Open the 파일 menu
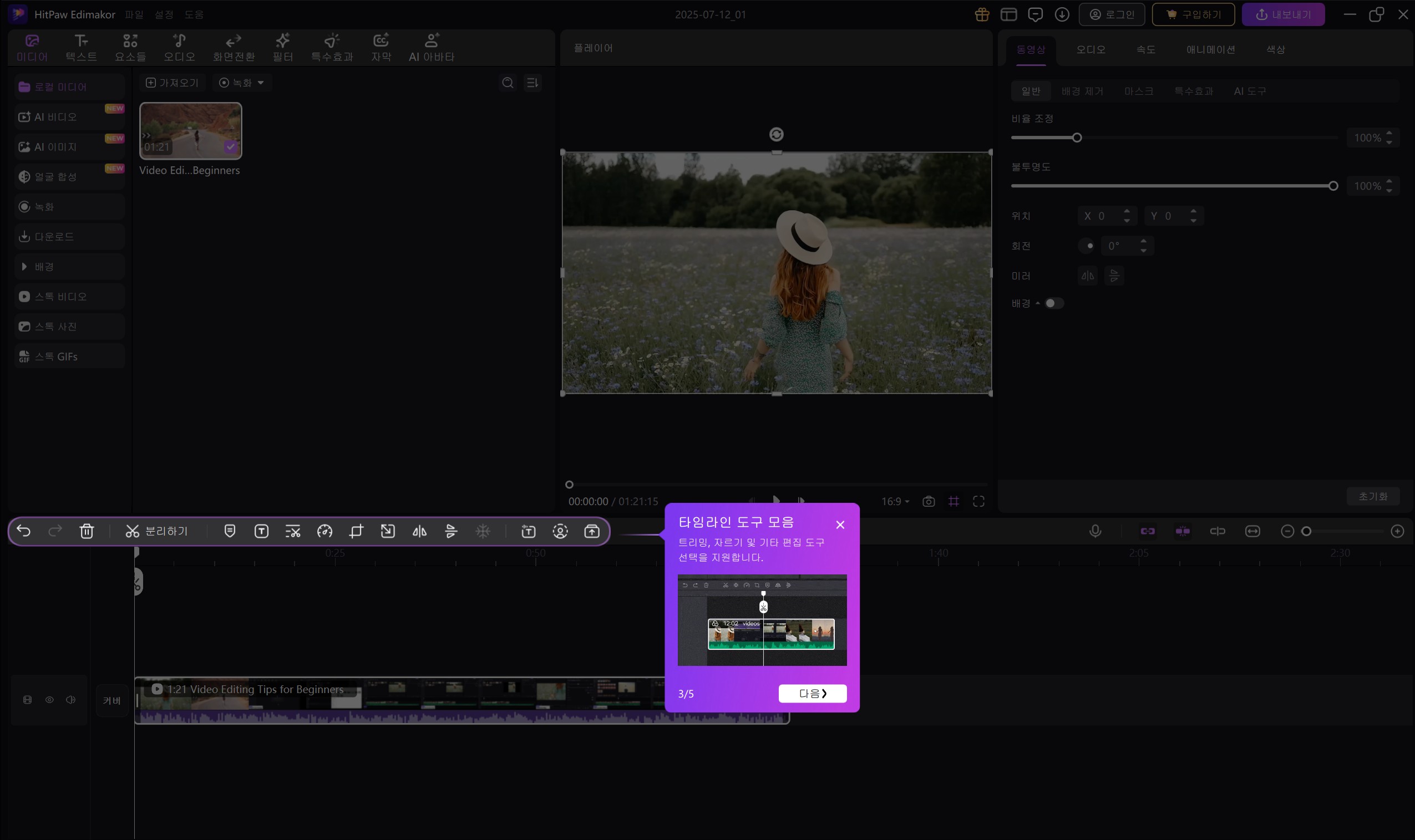 click(134, 15)
